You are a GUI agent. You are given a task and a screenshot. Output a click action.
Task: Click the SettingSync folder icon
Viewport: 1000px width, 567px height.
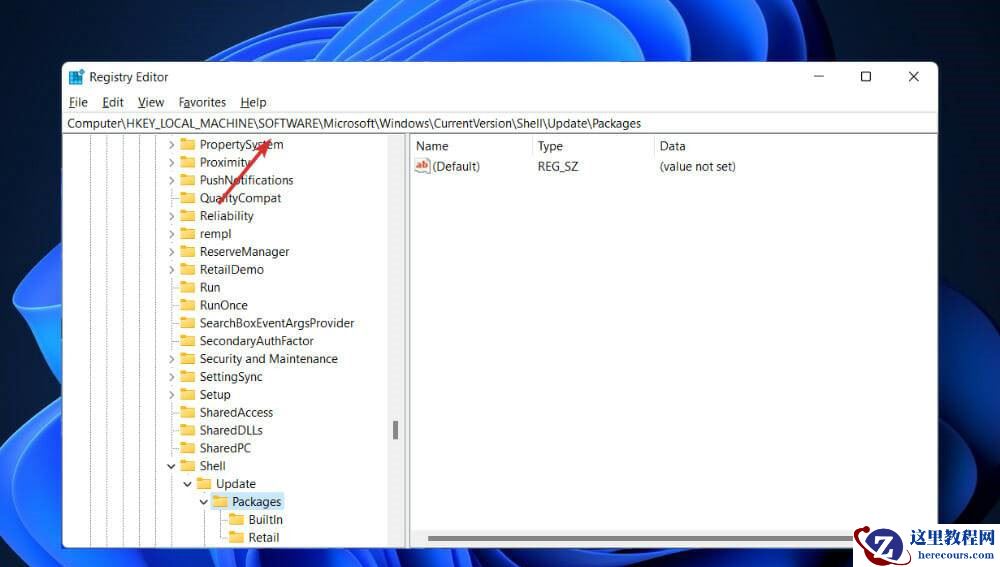coord(188,376)
